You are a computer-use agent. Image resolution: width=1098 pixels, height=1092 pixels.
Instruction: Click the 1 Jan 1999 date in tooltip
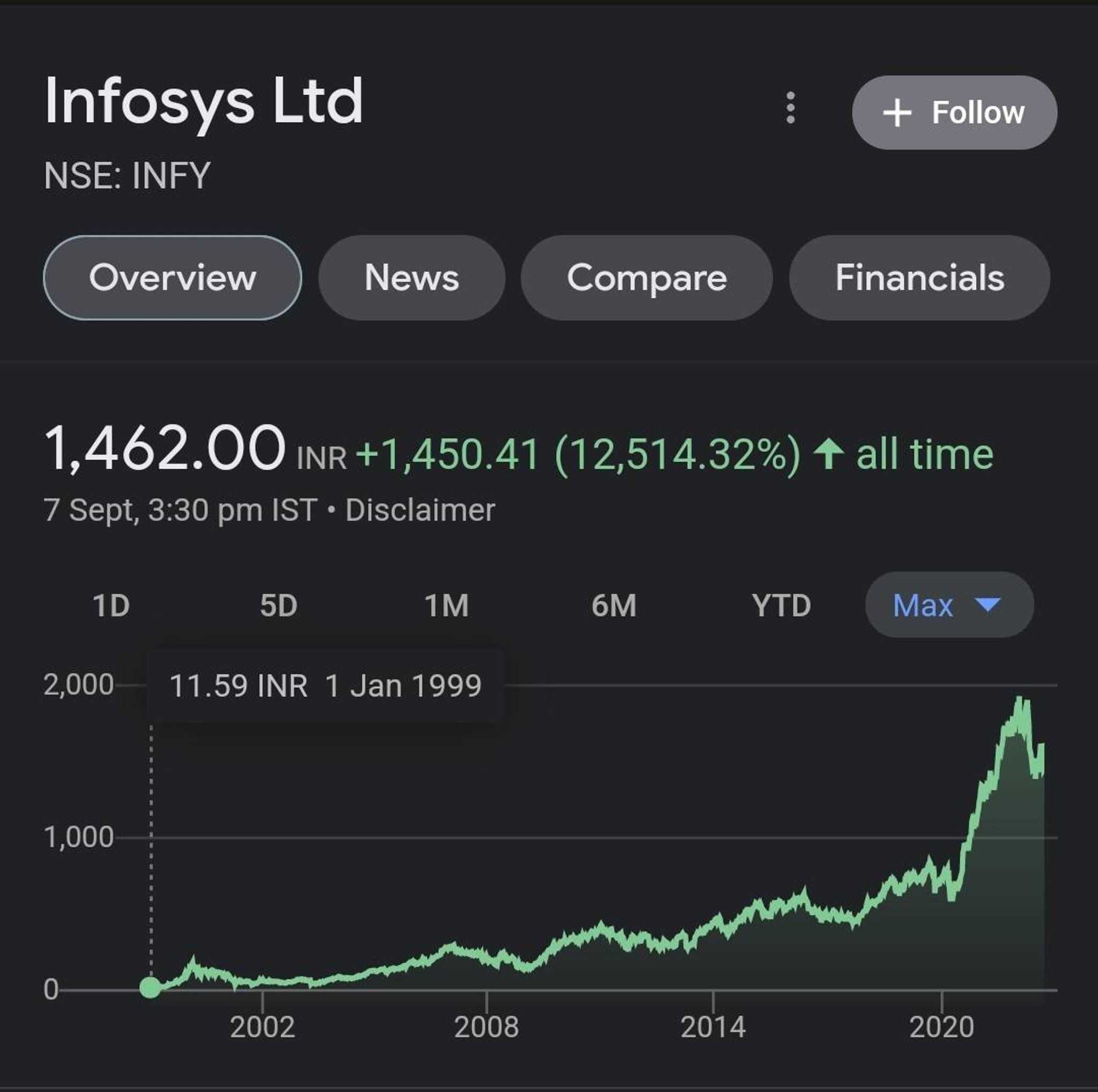click(404, 686)
